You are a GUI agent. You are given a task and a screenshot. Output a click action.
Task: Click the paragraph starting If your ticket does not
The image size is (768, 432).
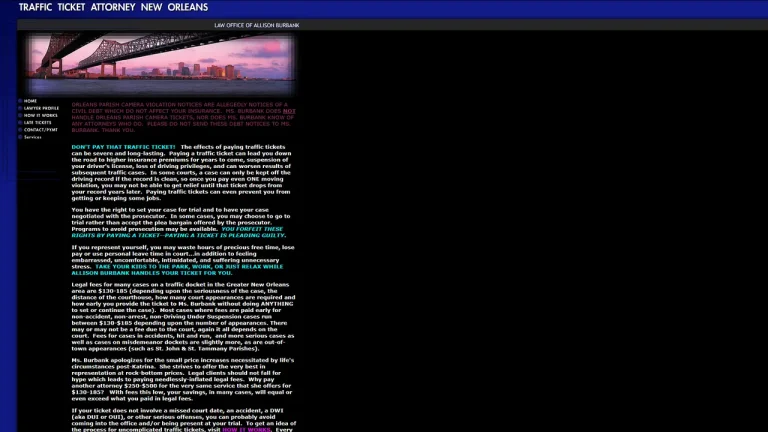tap(184, 420)
